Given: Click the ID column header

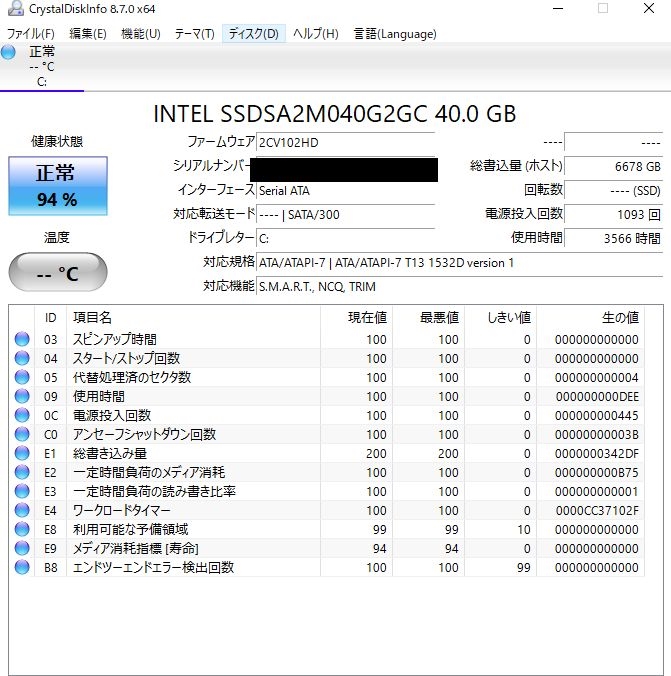Looking at the screenshot, I should tap(50, 318).
